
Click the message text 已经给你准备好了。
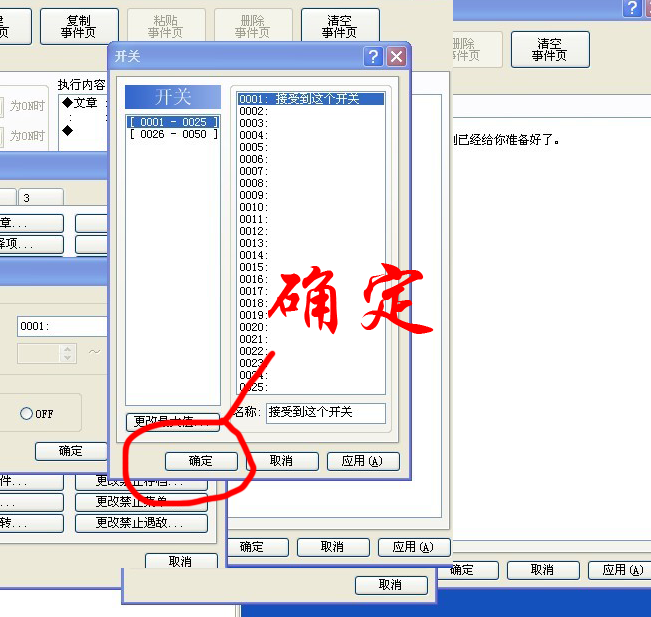509,140
